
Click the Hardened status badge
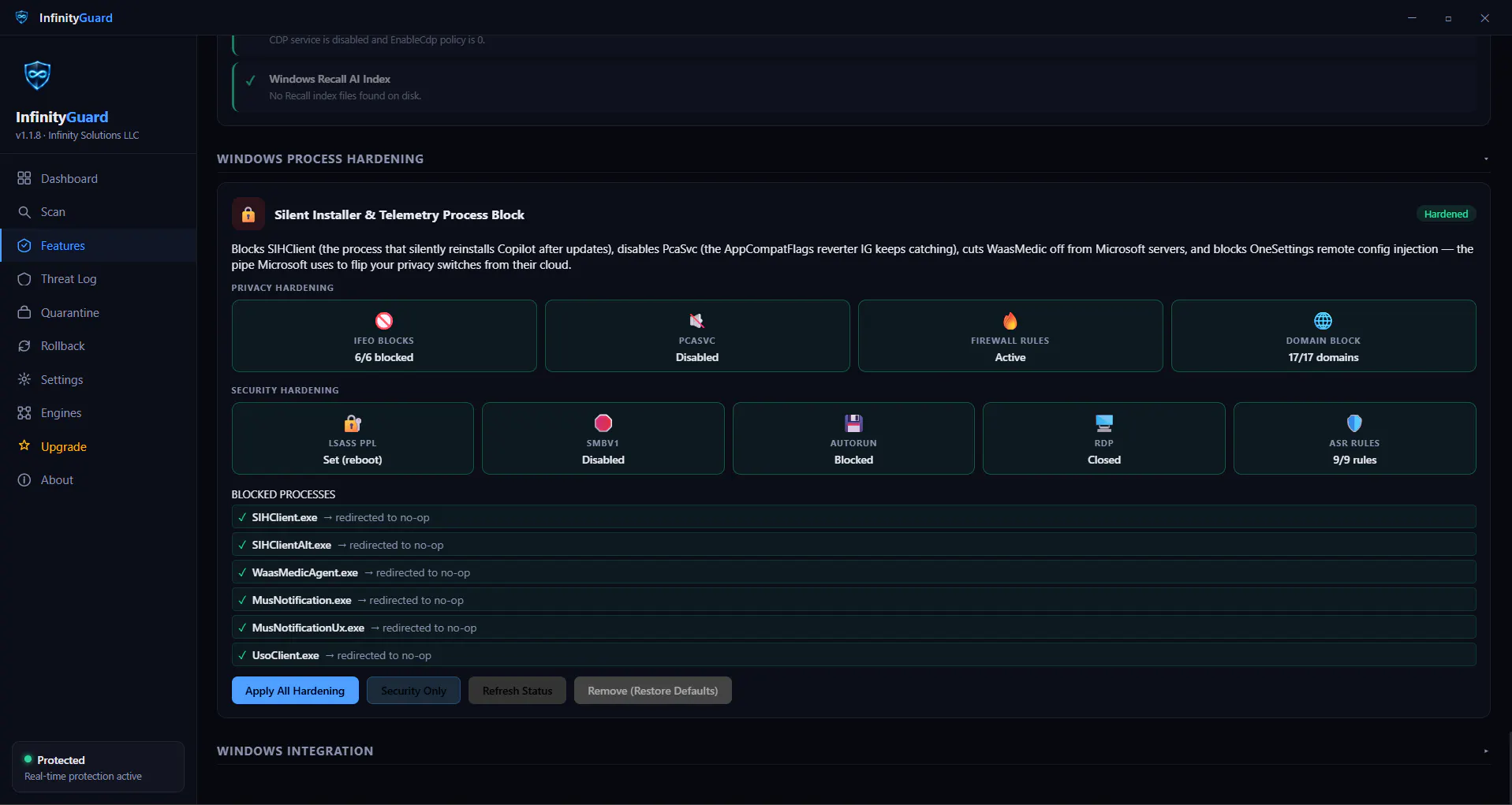click(1446, 214)
